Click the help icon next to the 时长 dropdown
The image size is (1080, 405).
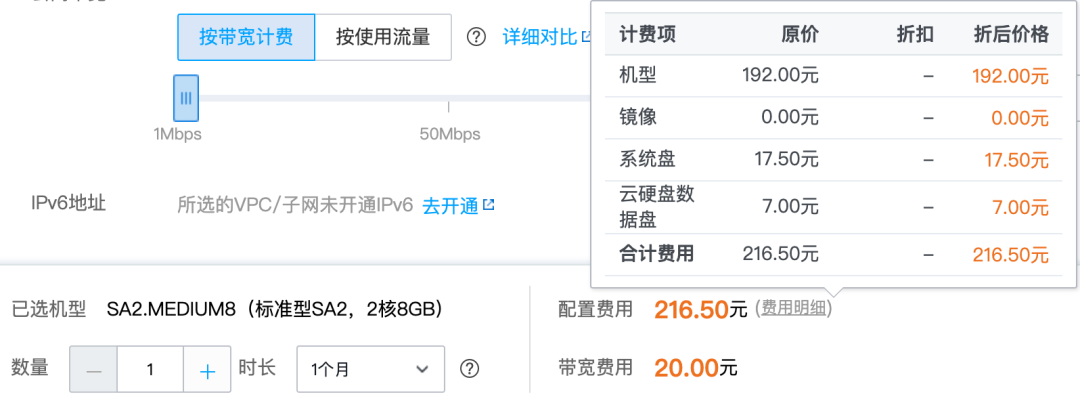click(x=469, y=369)
